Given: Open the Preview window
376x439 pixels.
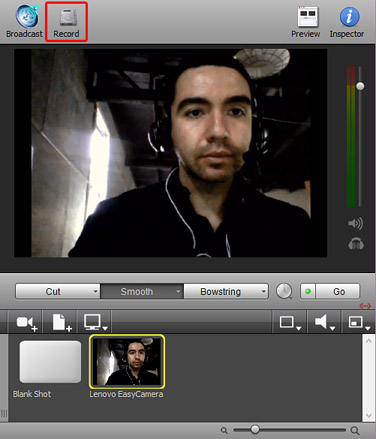Looking at the screenshot, I should (x=307, y=16).
